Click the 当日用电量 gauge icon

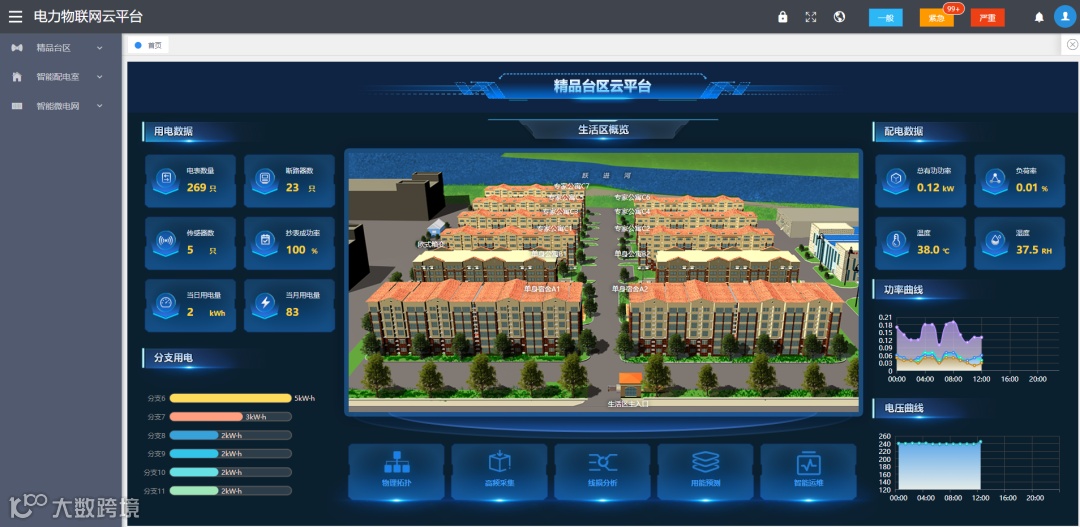point(165,304)
